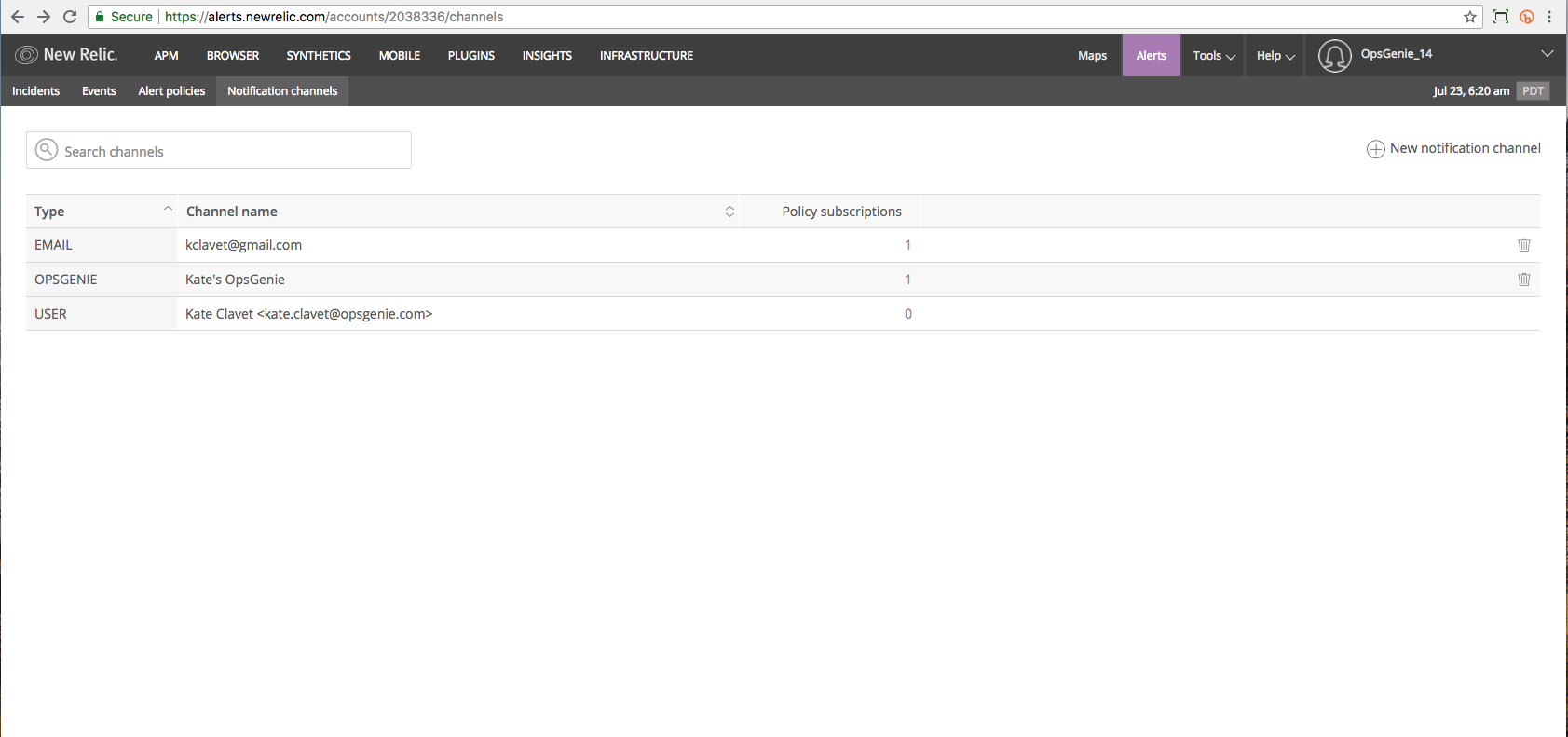This screenshot has height=737, width=1568.
Task: Open the Alert policies tab
Action: tap(171, 91)
